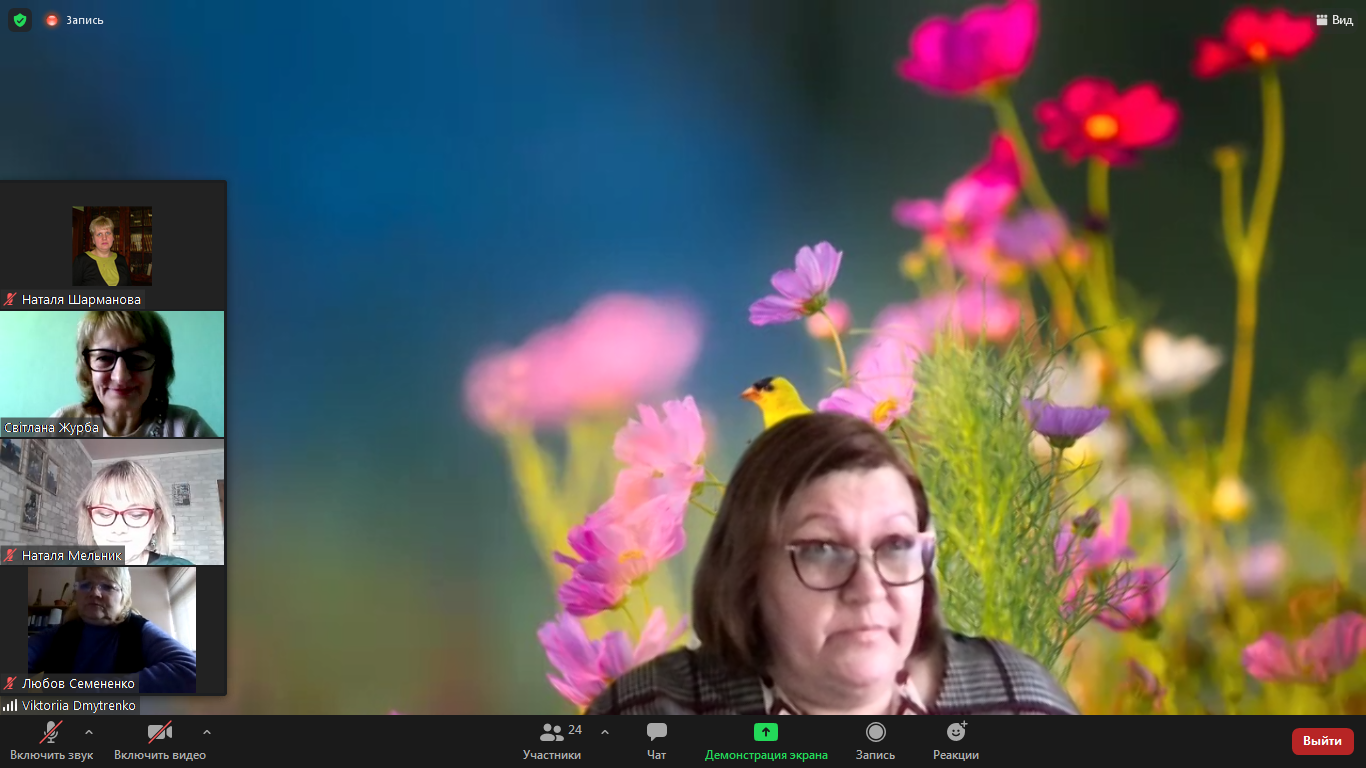1366x768 pixels.
Task: Open the Участники participants panel
Action: (x=551, y=741)
